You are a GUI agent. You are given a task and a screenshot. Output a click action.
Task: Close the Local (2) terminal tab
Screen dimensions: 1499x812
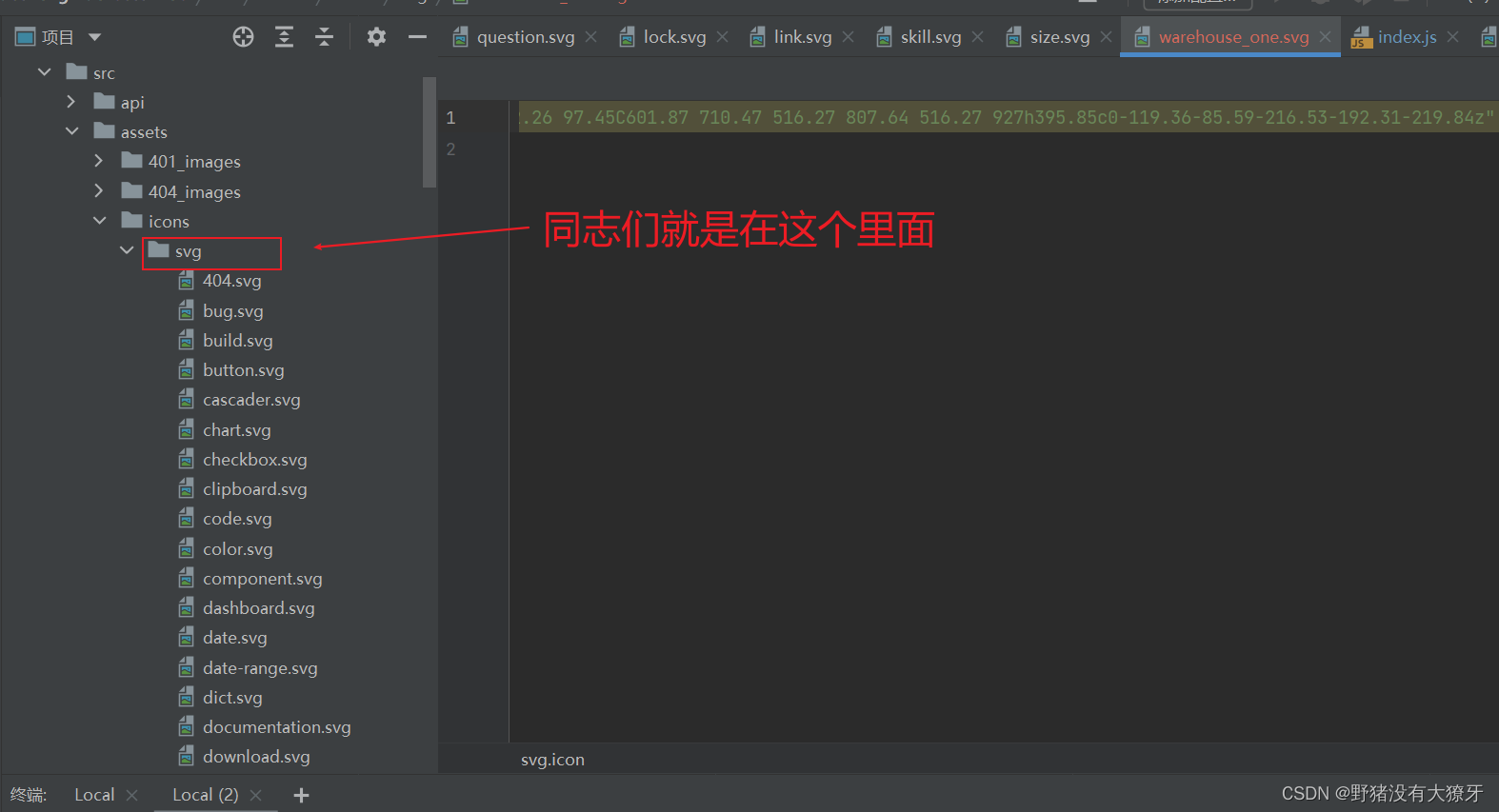pos(255,795)
